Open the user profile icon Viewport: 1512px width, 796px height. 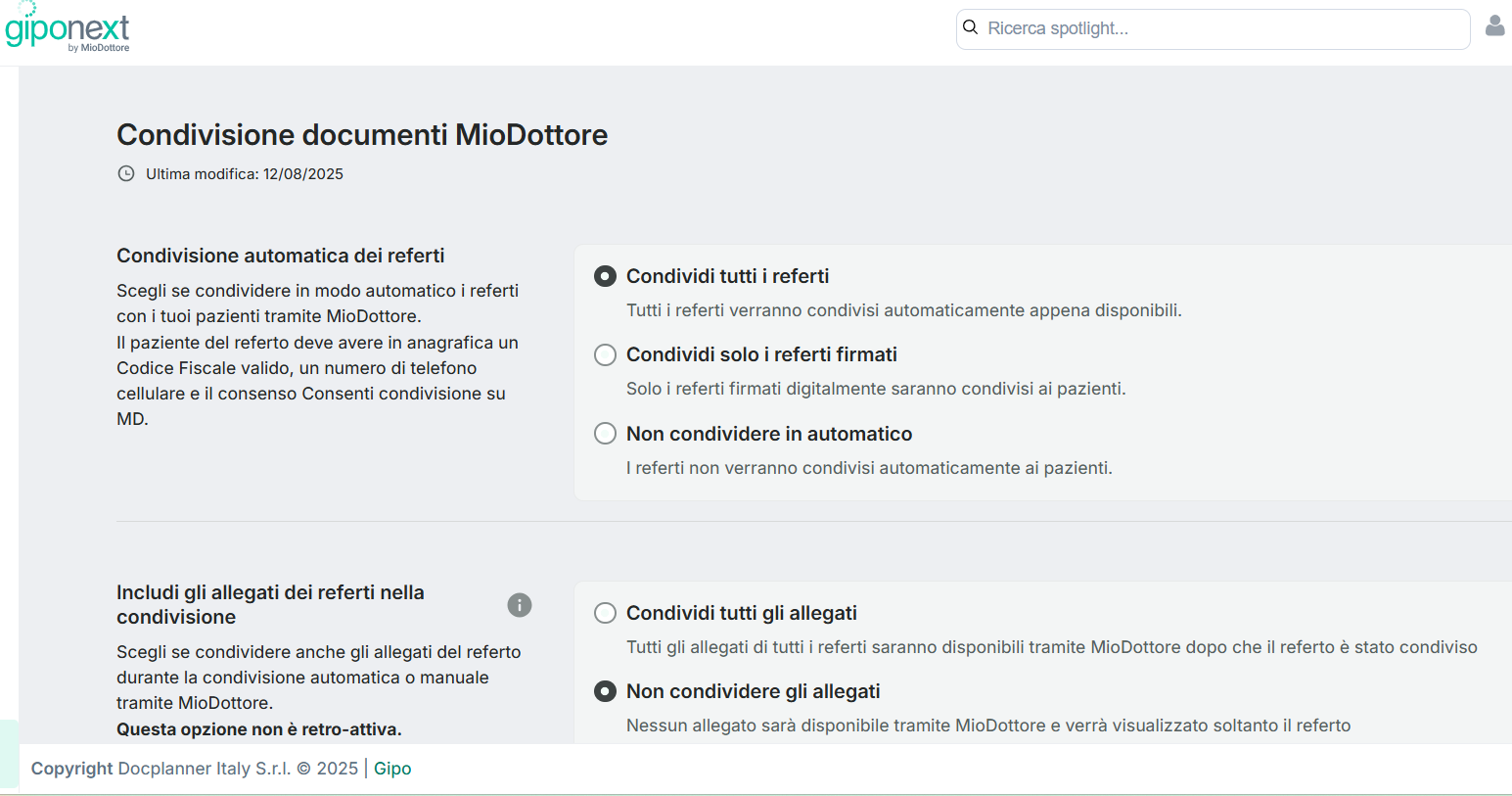1494,26
